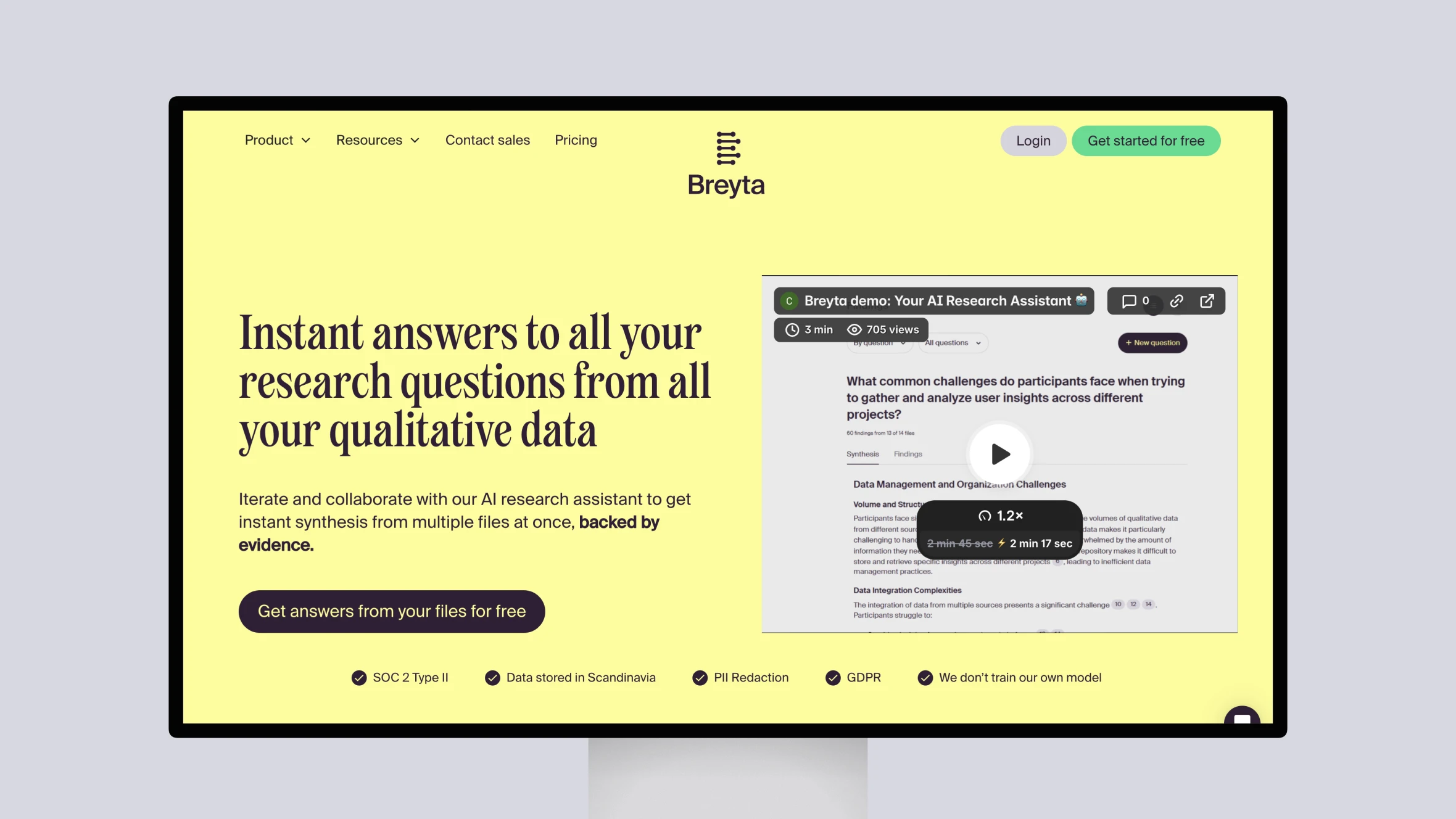The width and height of the screenshot is (1456, 819).
Task: Toggle the All questions filter
Action: (951, 342)
